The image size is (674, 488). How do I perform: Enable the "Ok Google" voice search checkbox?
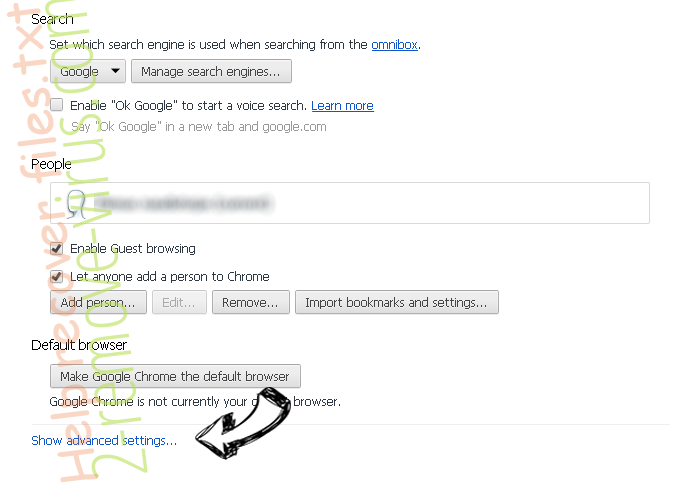click(57, 105)
